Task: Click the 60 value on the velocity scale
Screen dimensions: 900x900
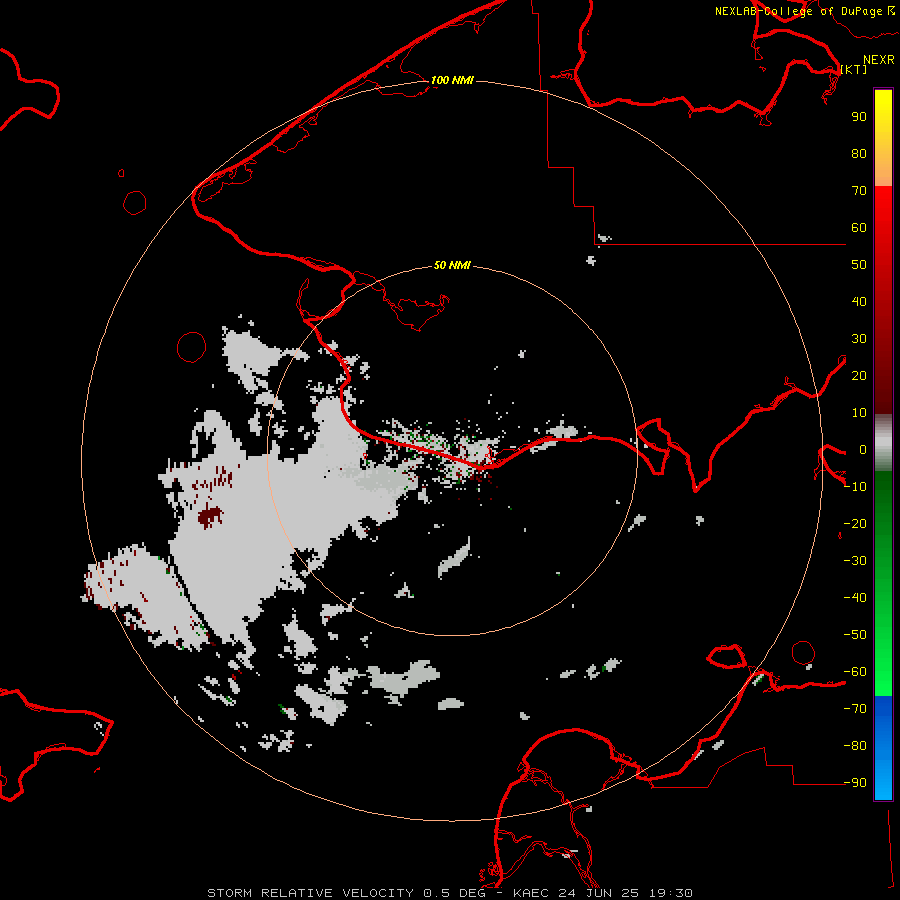Action: coord(859,227)
